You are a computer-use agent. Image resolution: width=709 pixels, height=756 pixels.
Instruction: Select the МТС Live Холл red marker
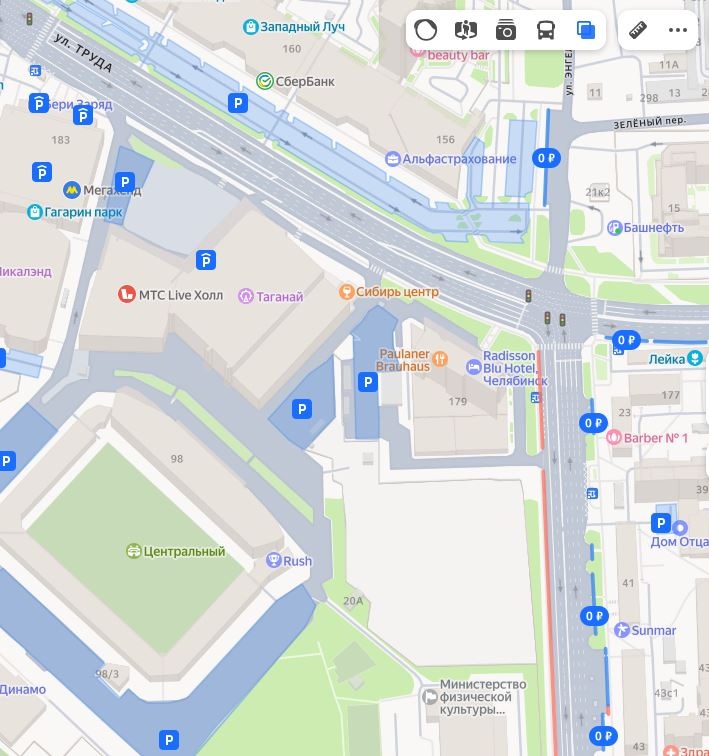point(126,294)
